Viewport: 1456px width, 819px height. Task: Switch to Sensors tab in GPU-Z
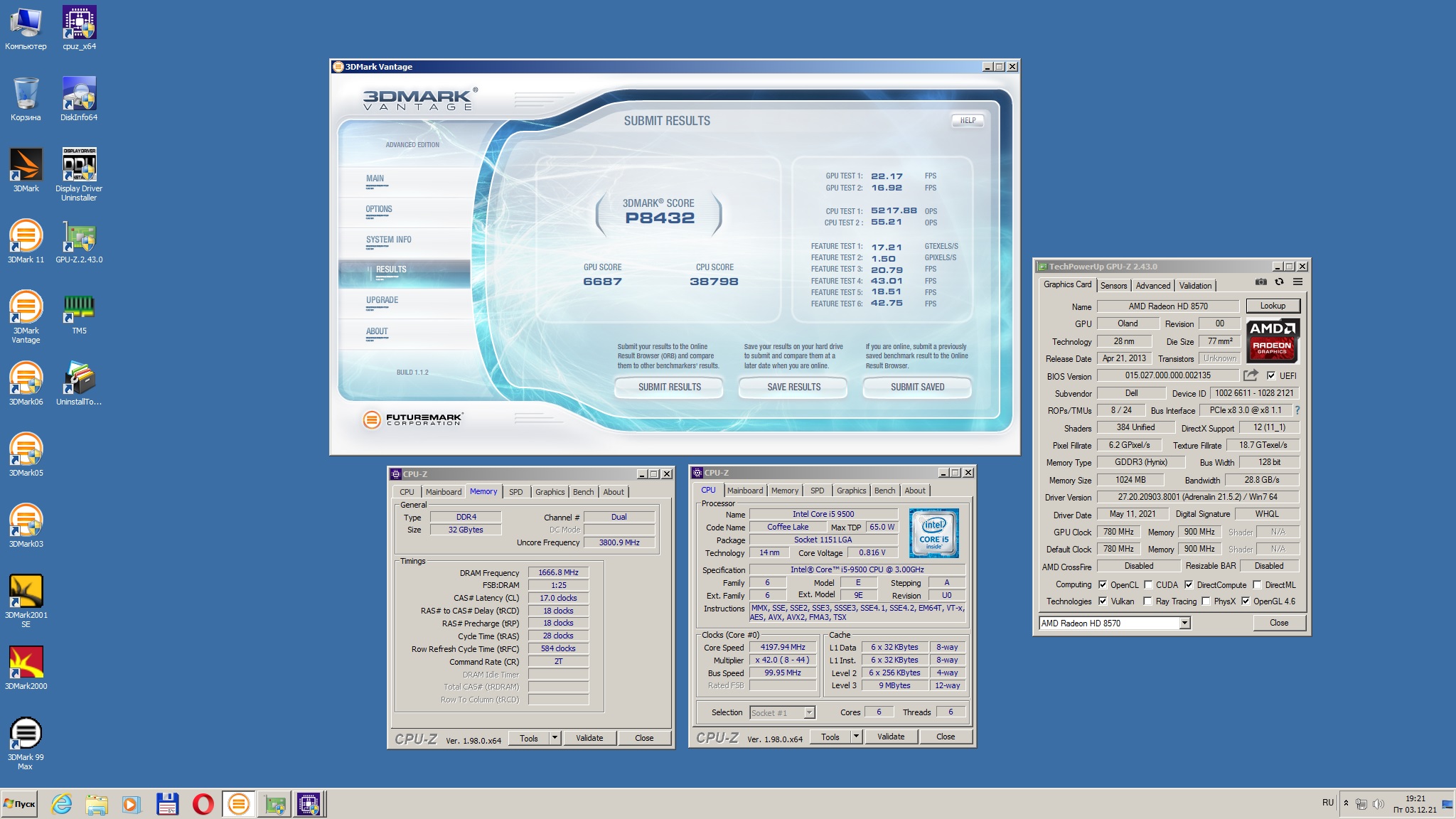[1114, 285]
